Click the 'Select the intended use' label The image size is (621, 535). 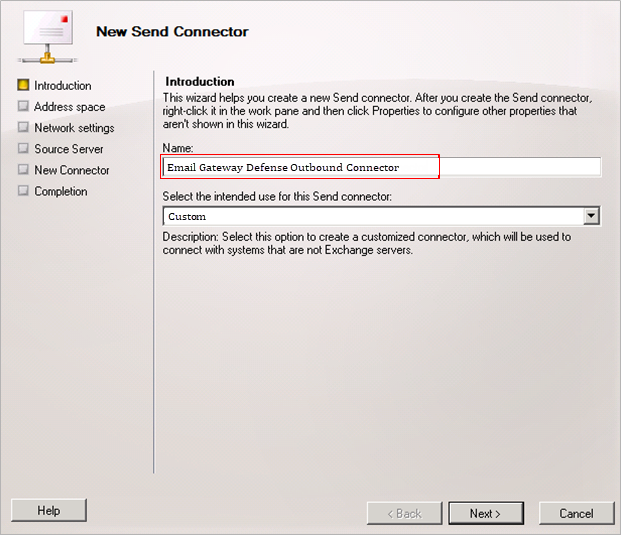tap(277, 196)
